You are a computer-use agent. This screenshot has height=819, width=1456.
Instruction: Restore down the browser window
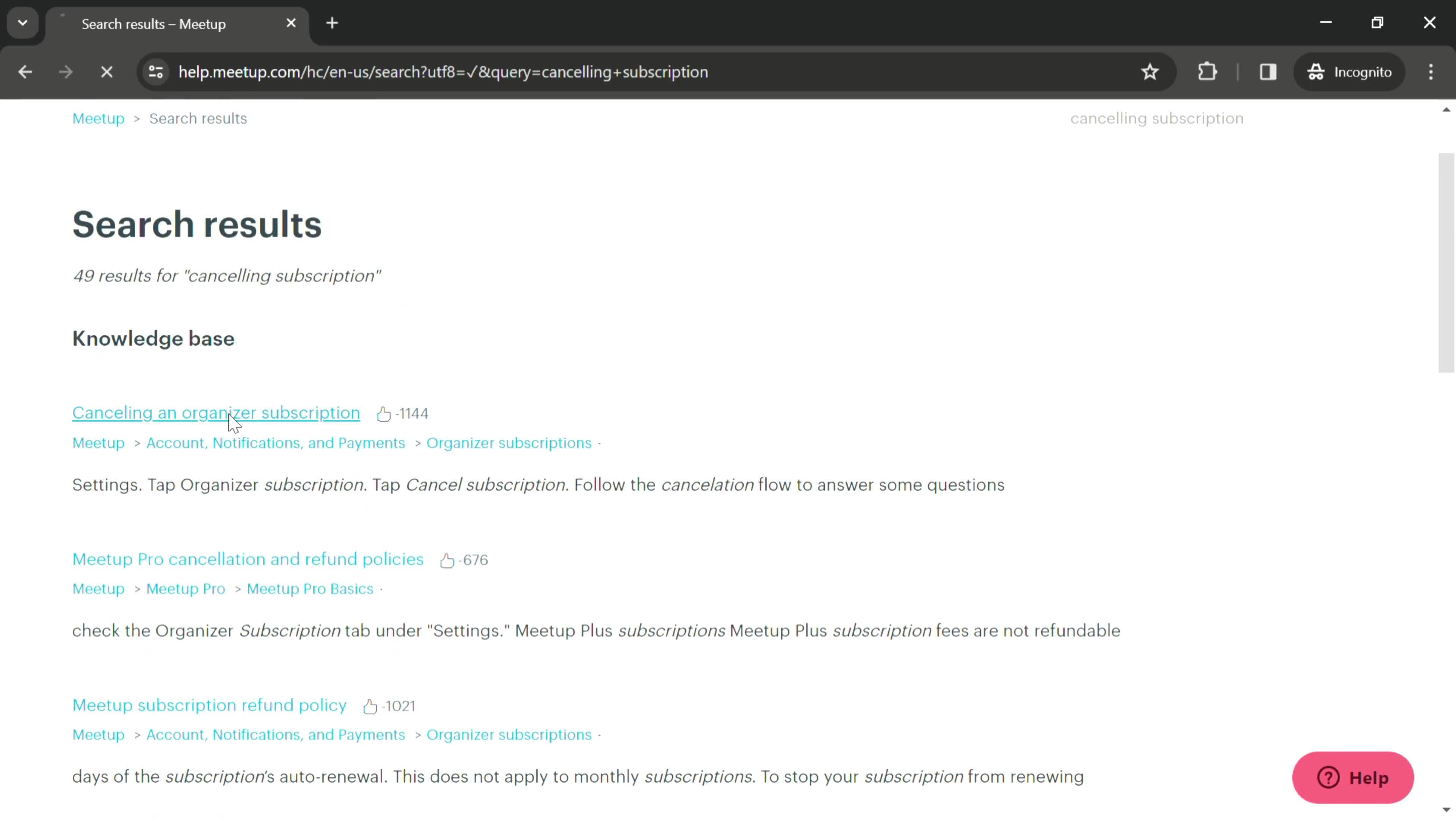[1378, 23]
